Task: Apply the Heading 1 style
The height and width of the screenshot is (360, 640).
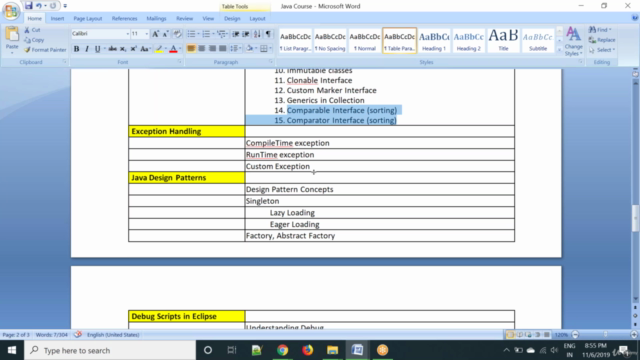Action: coord(434,40)
